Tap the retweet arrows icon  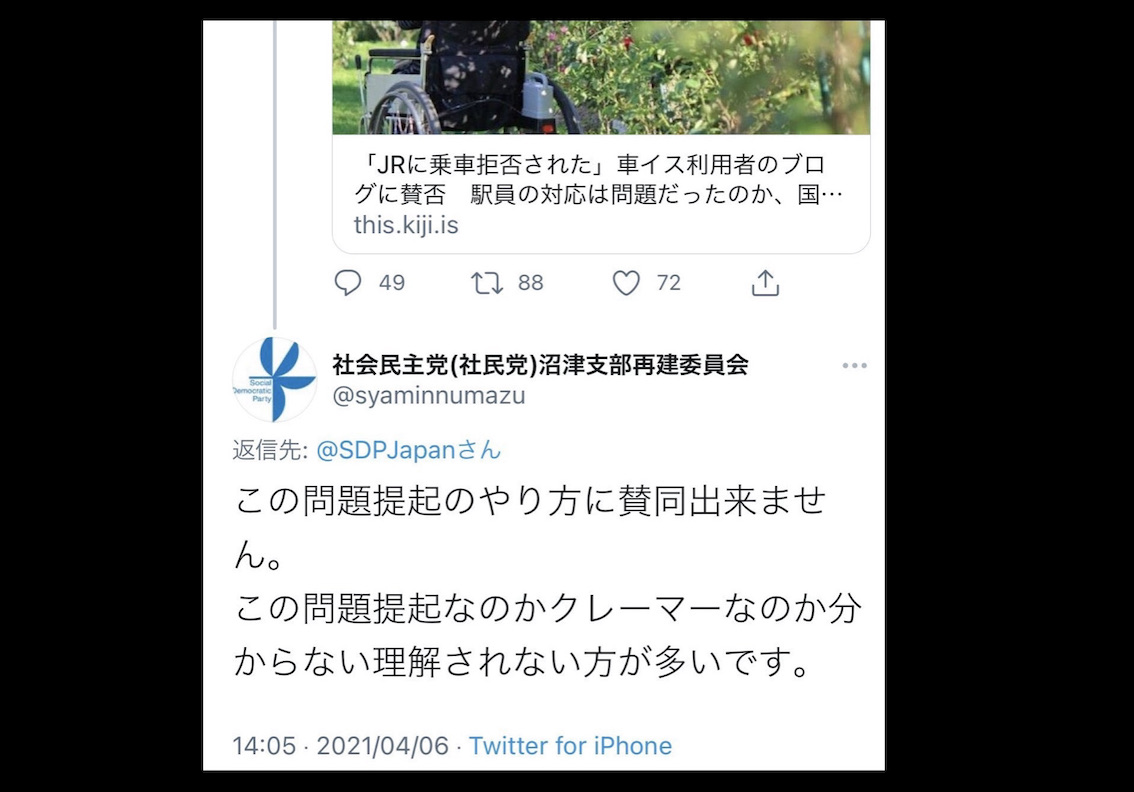point(487,283)
